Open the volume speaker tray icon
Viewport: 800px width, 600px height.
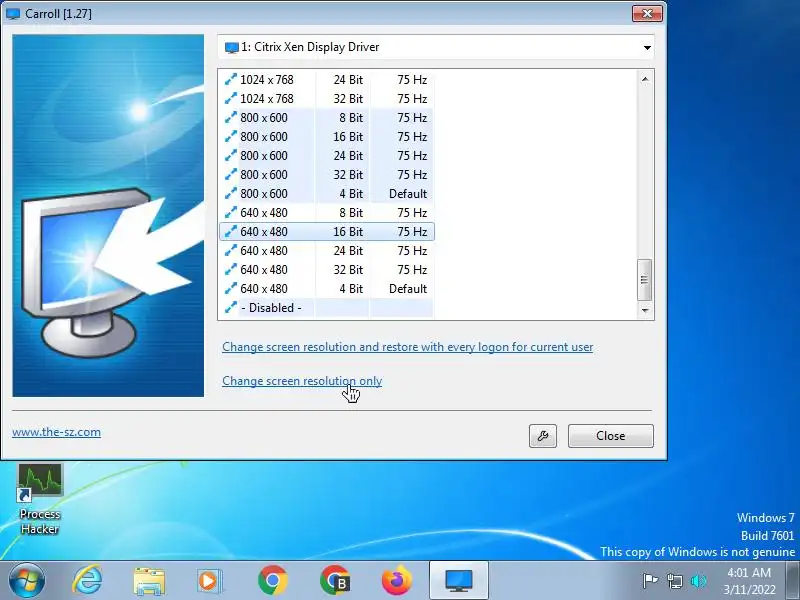click(x=698, y=581)
